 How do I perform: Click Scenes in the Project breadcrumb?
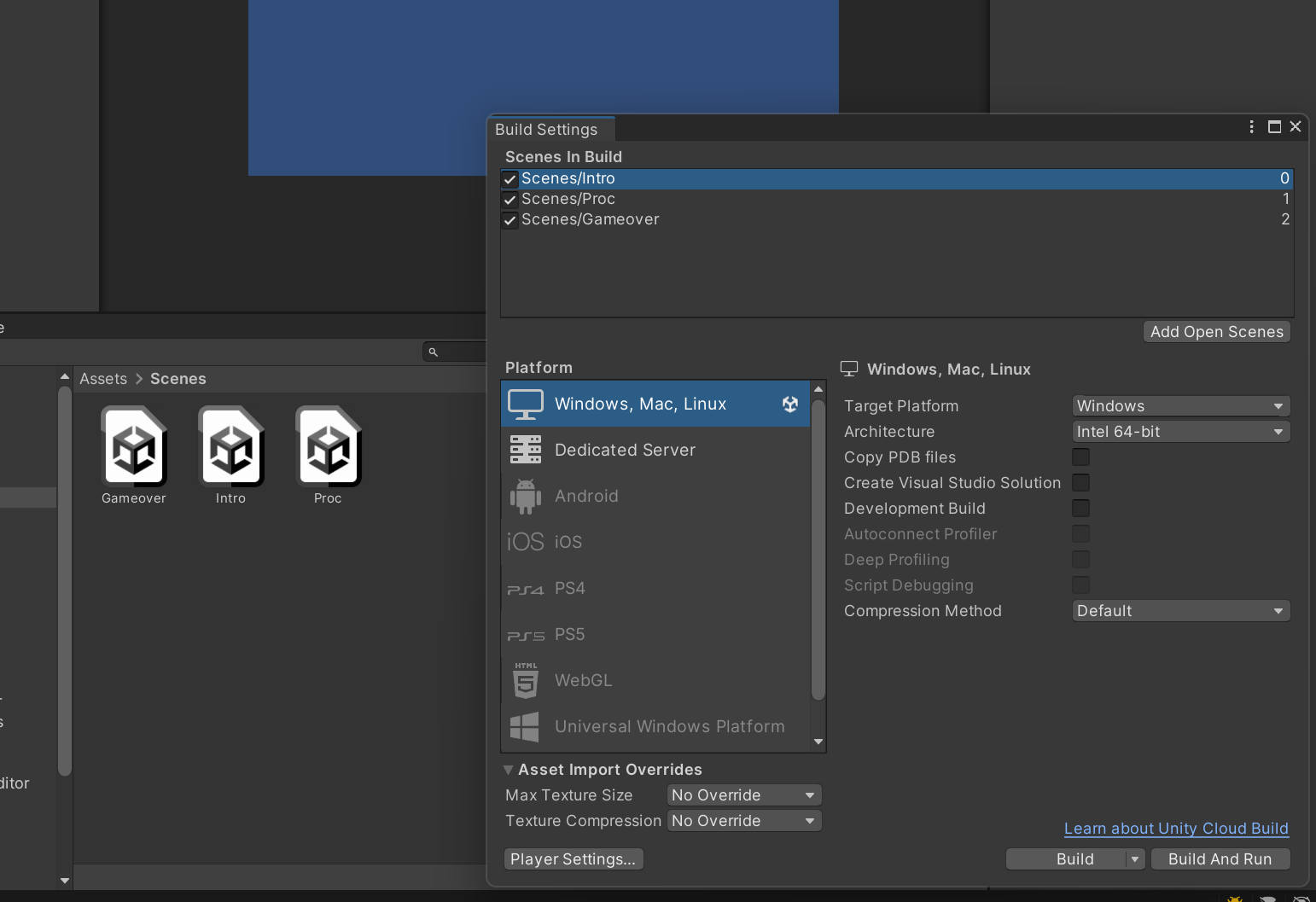pyautogui.click(x=178, y=379)
